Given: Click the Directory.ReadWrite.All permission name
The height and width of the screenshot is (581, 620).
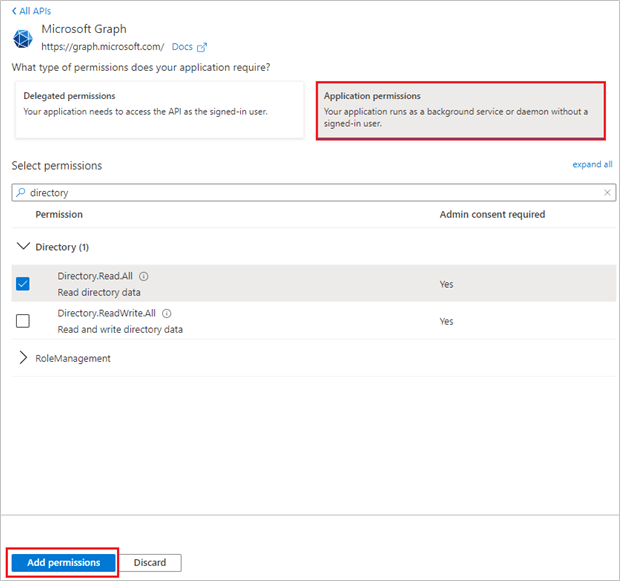Looking at the screenshot, I should [106, 313].
